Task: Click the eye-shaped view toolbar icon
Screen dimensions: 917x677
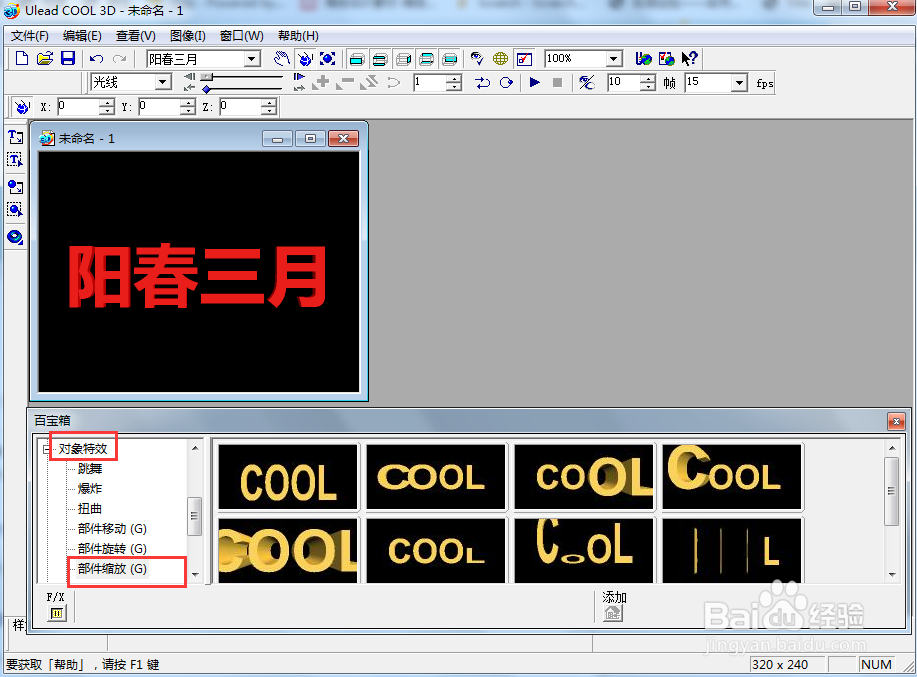Action: 477,58
